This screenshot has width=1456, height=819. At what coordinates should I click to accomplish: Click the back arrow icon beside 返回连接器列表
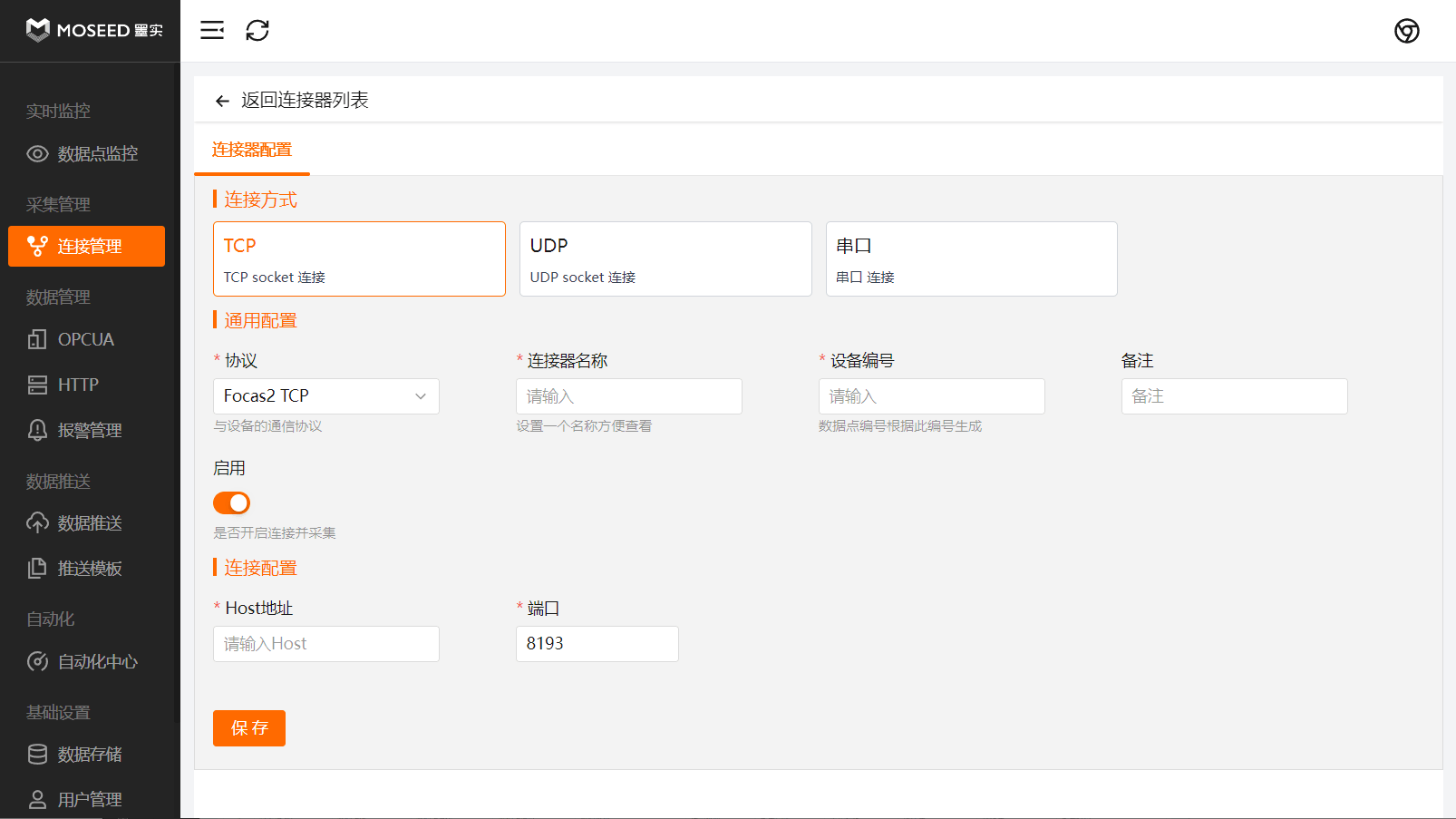click(222, 101)
